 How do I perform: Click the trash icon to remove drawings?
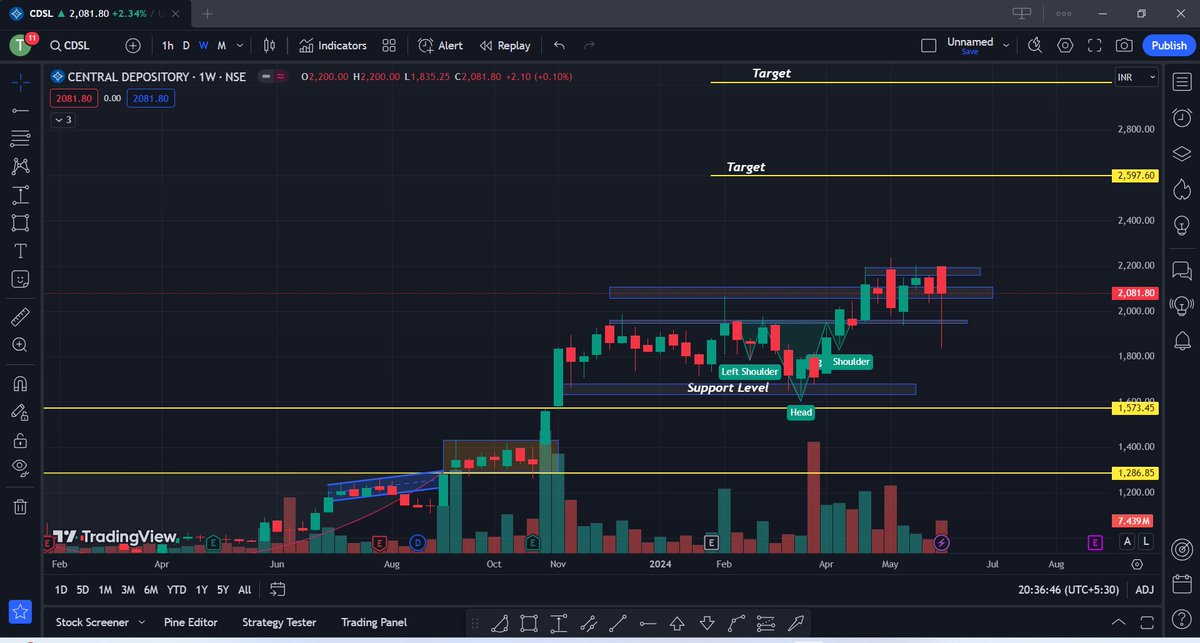pyautogui.click(x=20, y=507)
